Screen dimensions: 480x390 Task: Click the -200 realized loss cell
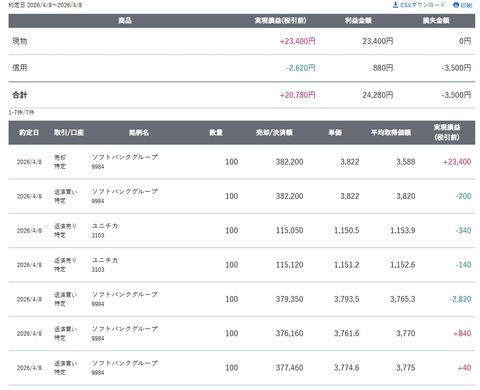coord(463,196)
